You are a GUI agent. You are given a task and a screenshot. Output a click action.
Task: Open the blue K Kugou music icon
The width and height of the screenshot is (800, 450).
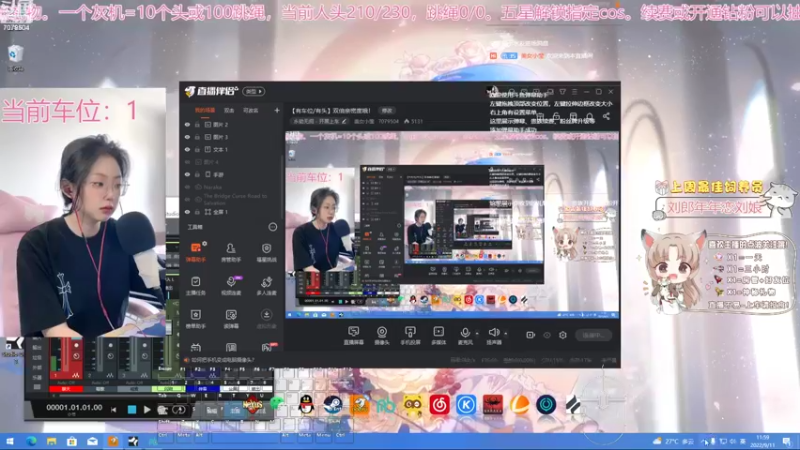coord(466,405)
